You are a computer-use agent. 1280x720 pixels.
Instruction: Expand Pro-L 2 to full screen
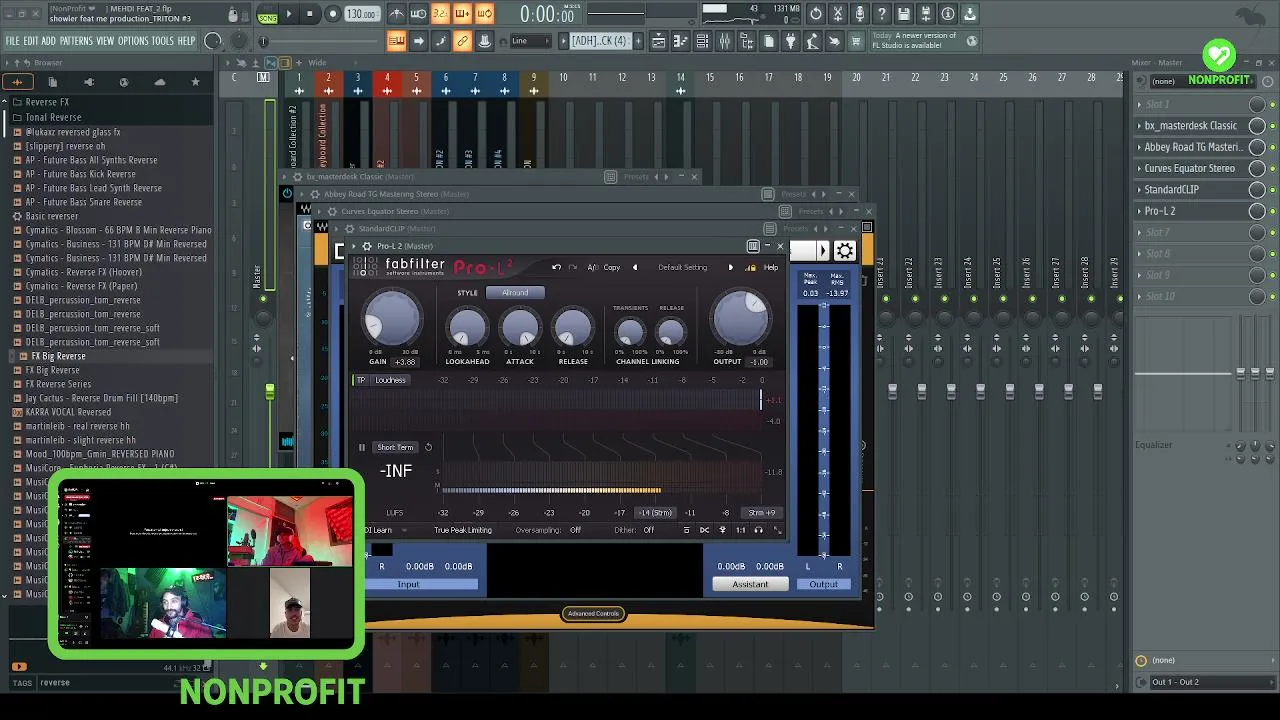pyautogui.click(x=777, y=530)
